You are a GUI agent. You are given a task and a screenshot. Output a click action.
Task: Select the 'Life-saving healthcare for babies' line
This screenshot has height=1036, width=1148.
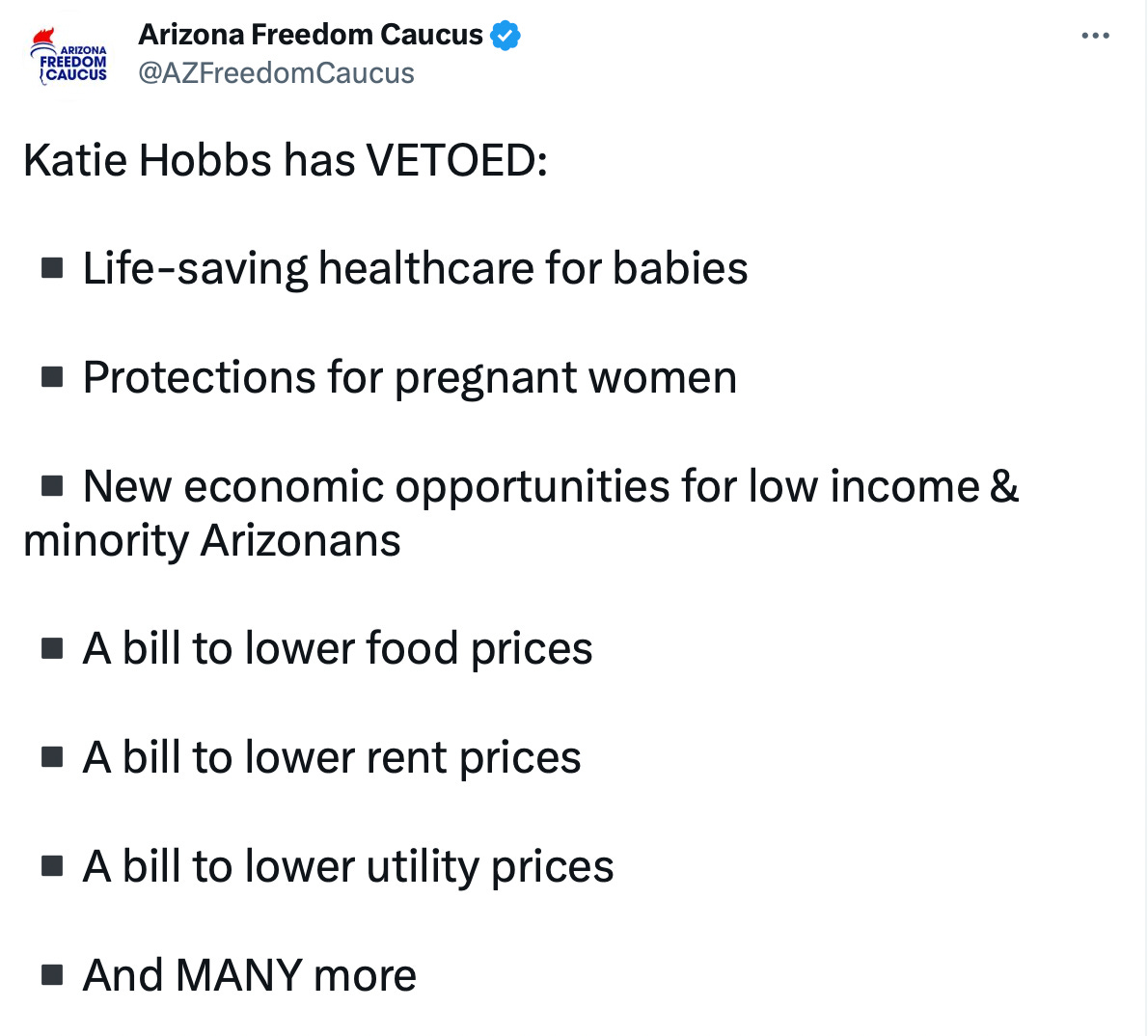click(415, 268)
